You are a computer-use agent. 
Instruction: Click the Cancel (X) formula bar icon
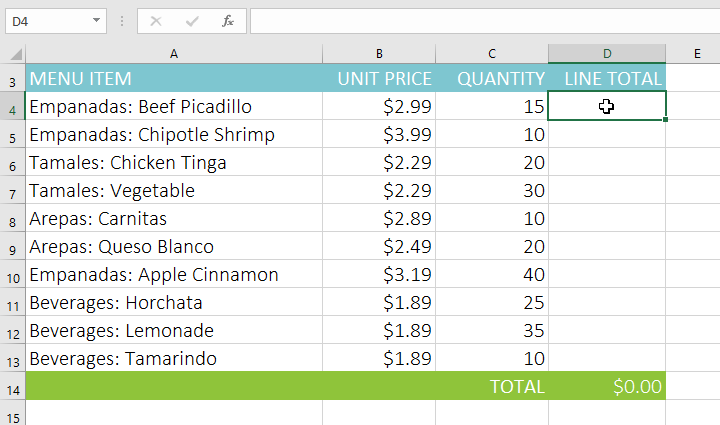[156, 20]
